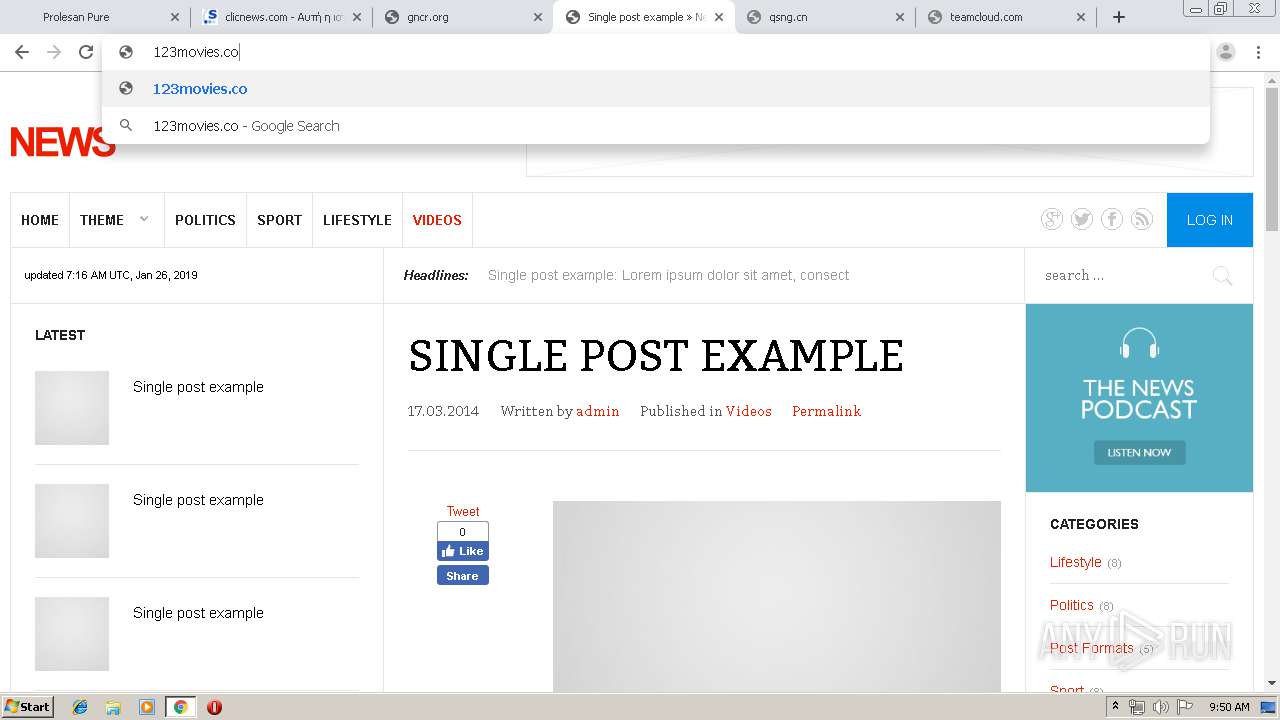Viewport: 1280px width, 720px height.
Task: Click the Tweet link
Action: tap(463, 511)
